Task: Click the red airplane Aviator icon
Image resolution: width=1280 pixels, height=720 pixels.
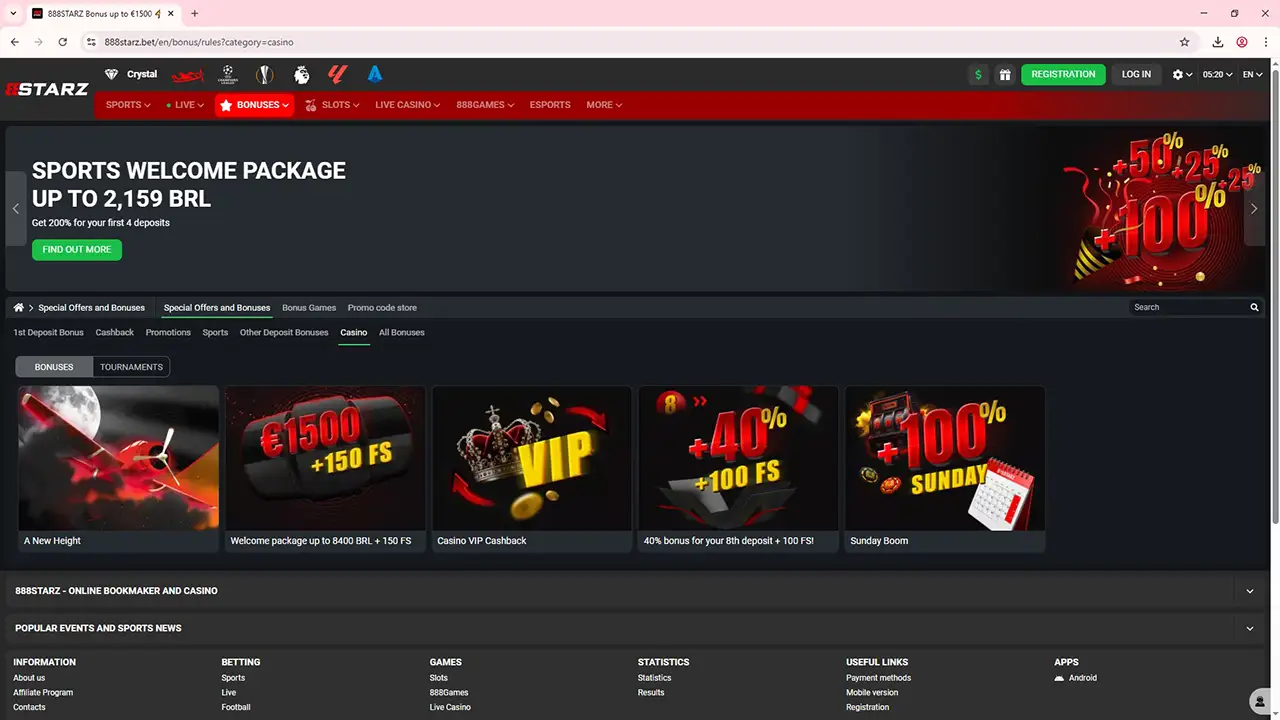Action: click(x=187, y=75)
